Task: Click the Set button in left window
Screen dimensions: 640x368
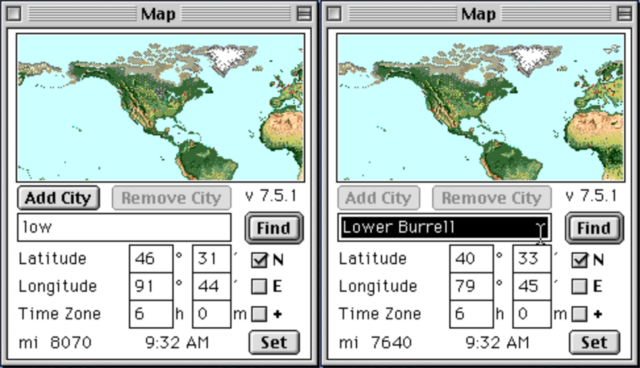Action: point(274,342)
